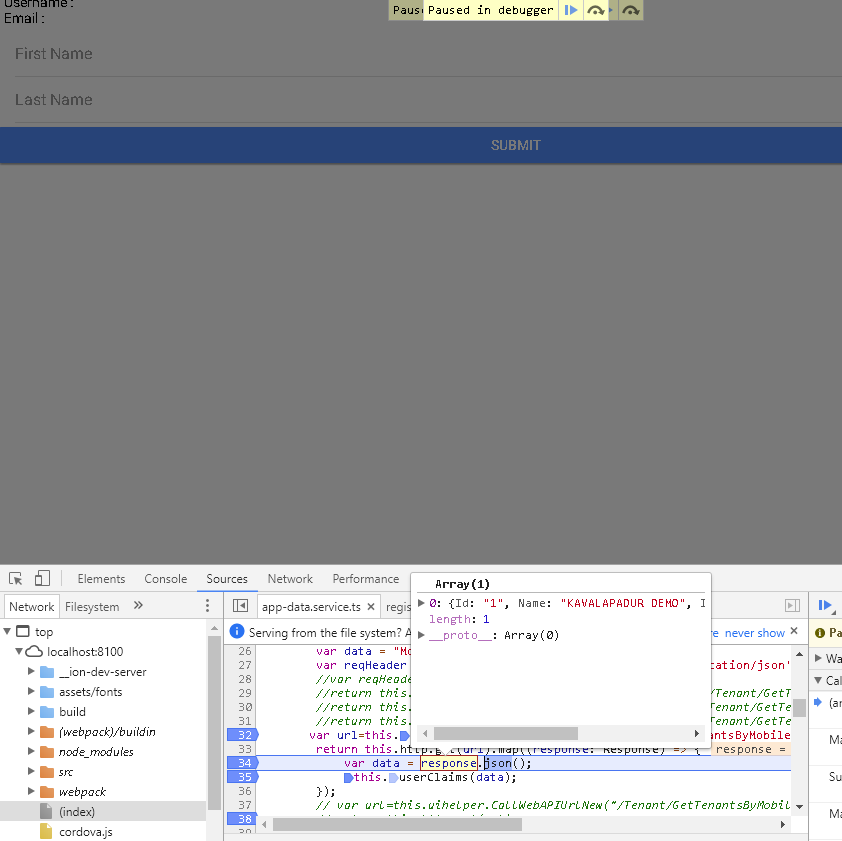Step over next function call in overlay
This screenshot has height=841, width=842.
coord(596,10)
